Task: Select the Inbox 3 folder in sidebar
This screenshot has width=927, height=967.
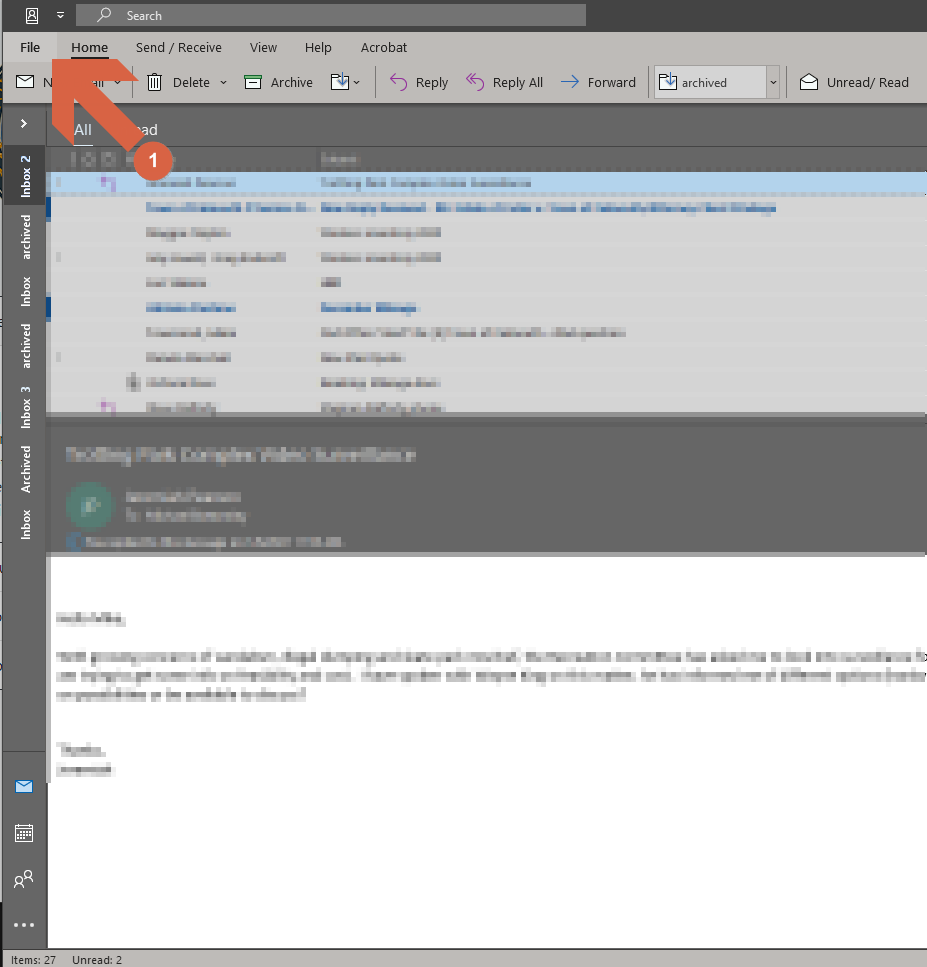Action: pyautogui.click(x=25, y=407)
